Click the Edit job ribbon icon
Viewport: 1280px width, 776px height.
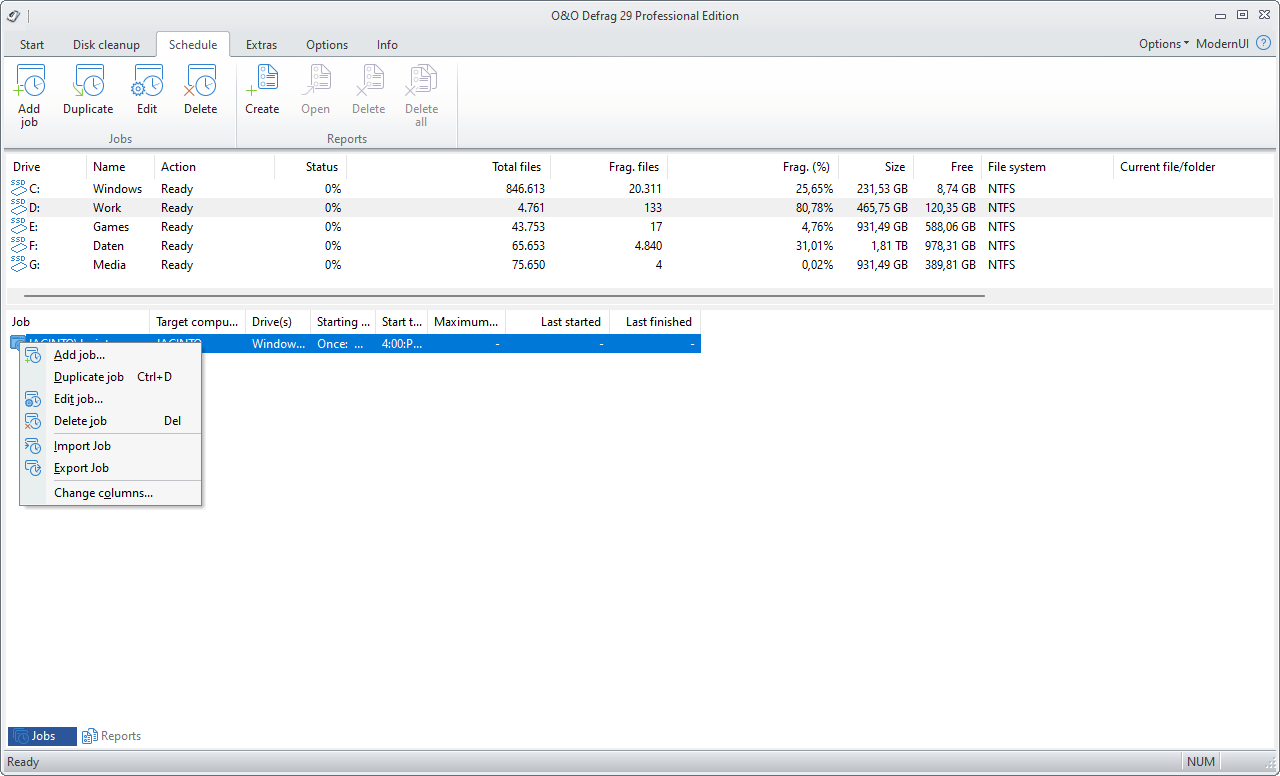click(x=147, y=81)
